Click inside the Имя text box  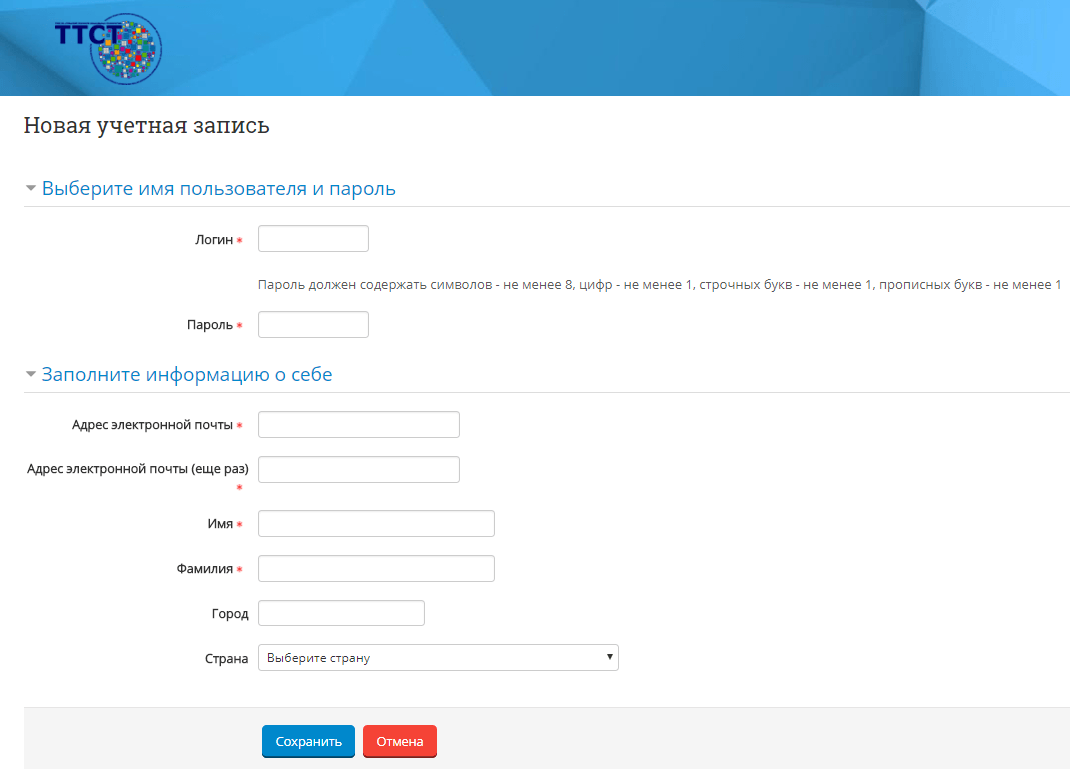point(376,523)
